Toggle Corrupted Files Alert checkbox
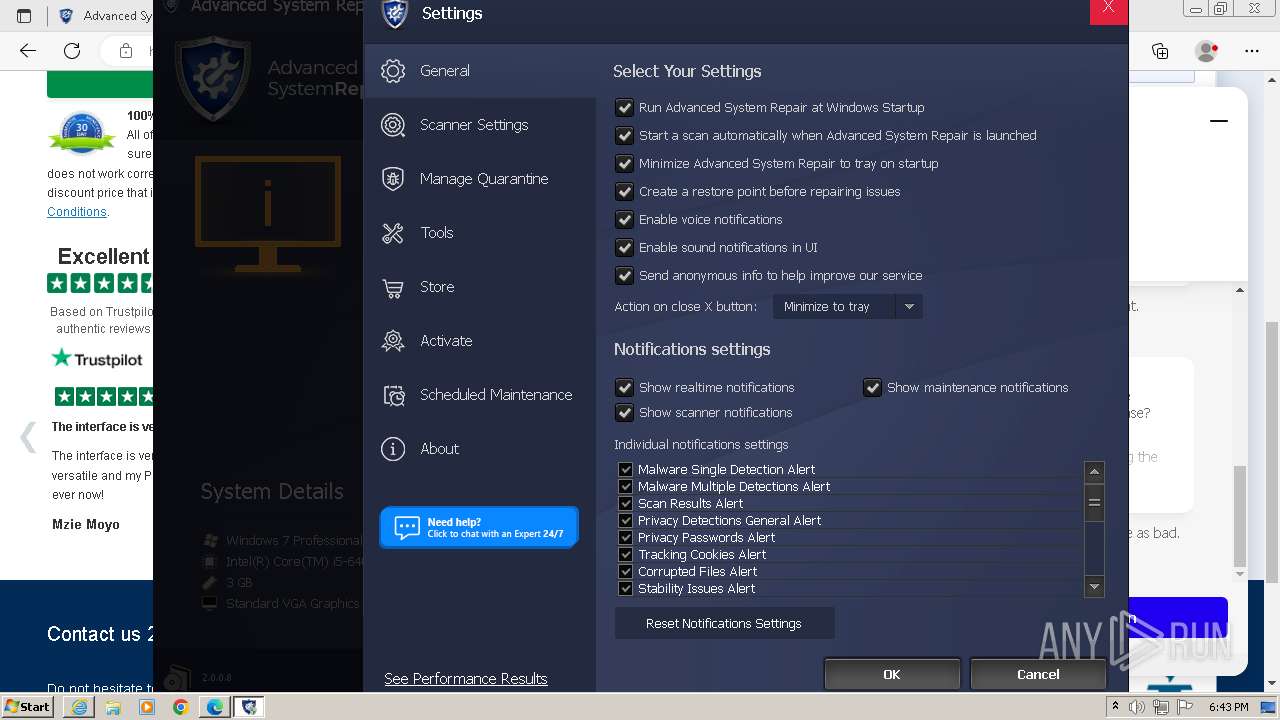 point(625,571)
